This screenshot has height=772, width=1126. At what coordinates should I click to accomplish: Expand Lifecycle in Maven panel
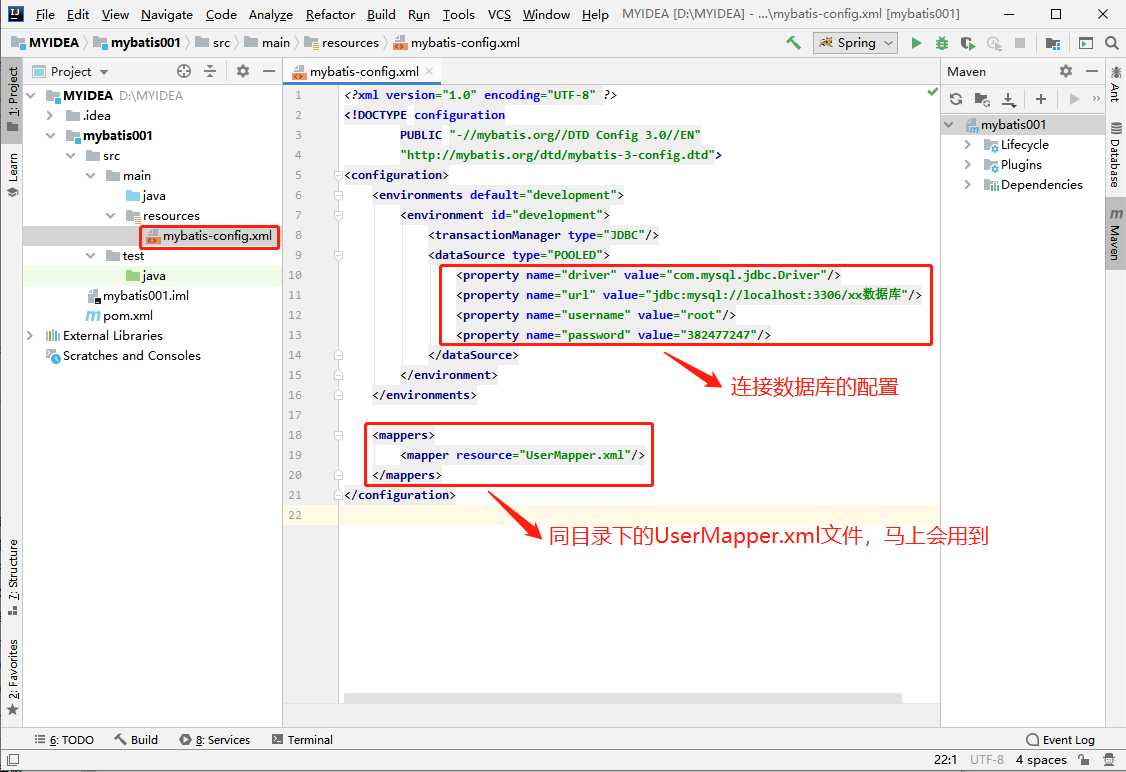pyautogui.click(x=967, y=144)
